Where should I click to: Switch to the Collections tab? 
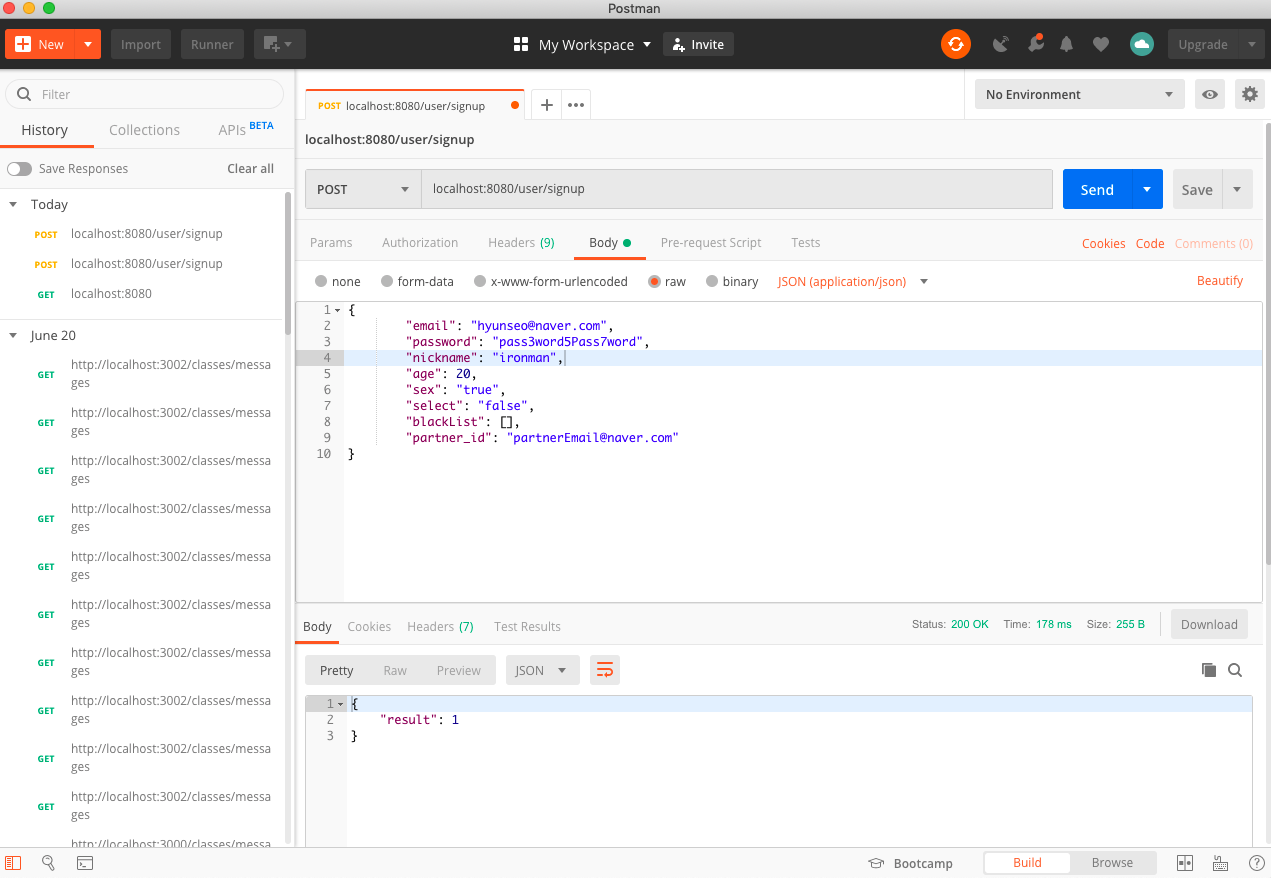[x=144, y=130]
